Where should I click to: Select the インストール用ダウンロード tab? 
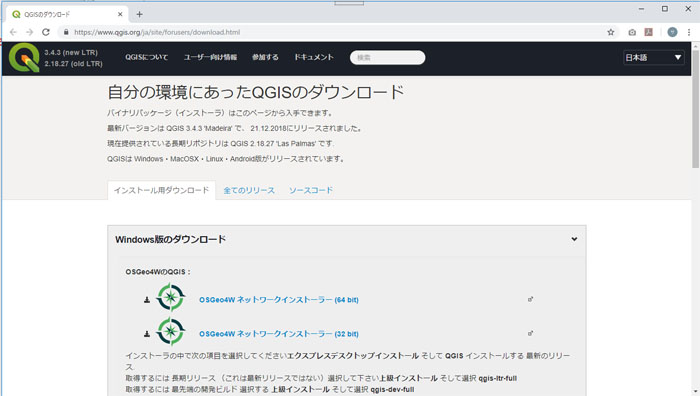pos(162,190)
